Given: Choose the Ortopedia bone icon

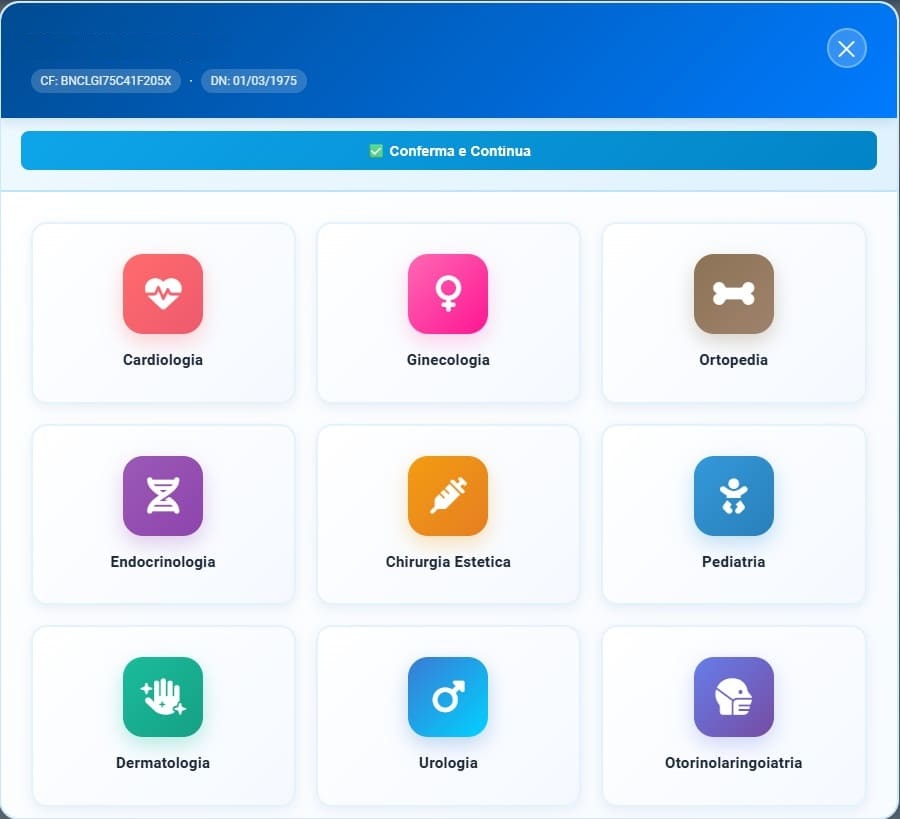Looking at the screenshot, I should click(x=733, y=294).
